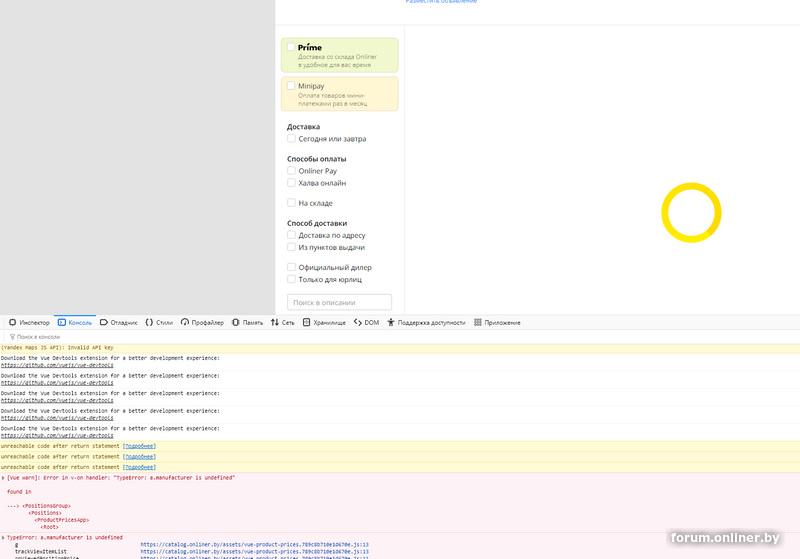
Task: Check the Халва онлайн option
Action: click(291, 183)
